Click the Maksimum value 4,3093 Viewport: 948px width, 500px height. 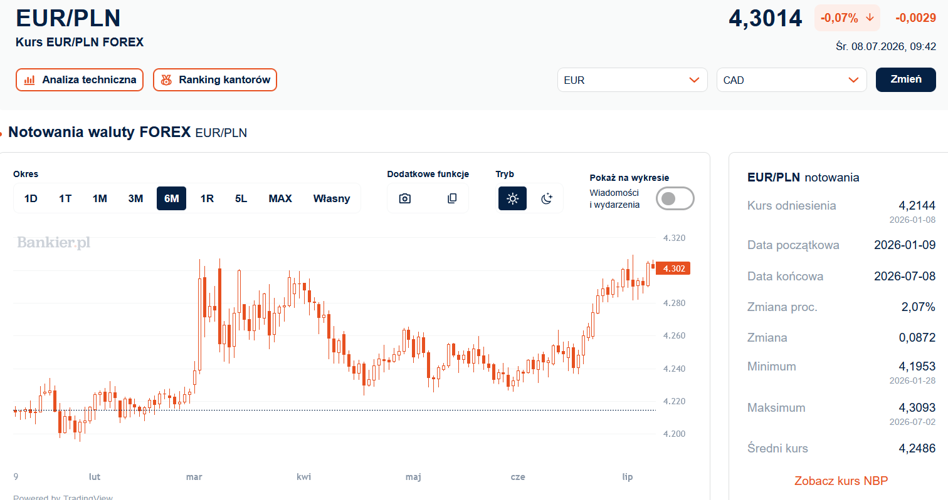pos(917,407)
